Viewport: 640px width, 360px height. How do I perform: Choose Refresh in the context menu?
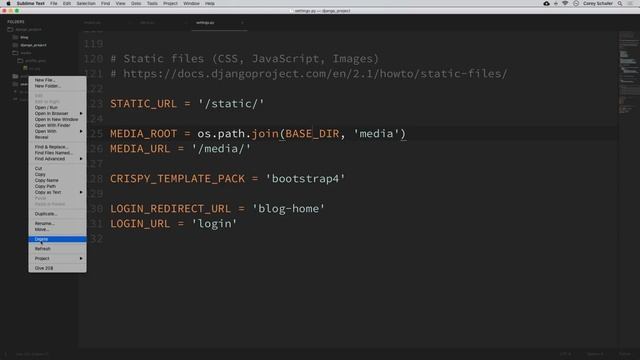pyautogui.click(x=57, y=249)
